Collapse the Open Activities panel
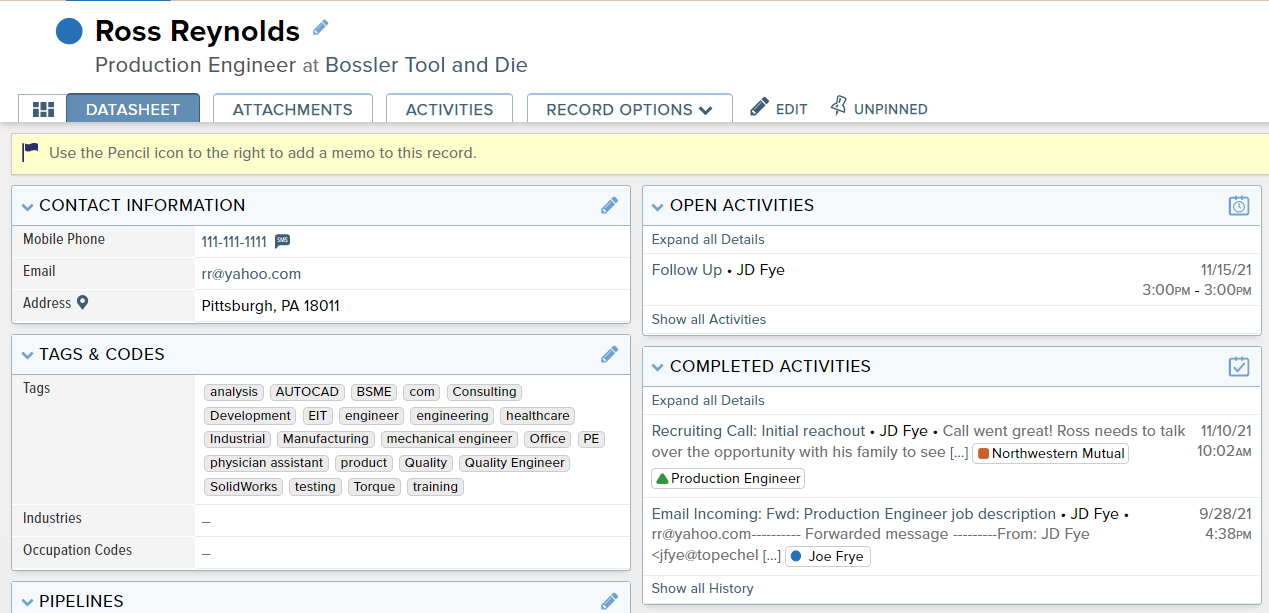The image size is (1269, 613). pos(657,206)
